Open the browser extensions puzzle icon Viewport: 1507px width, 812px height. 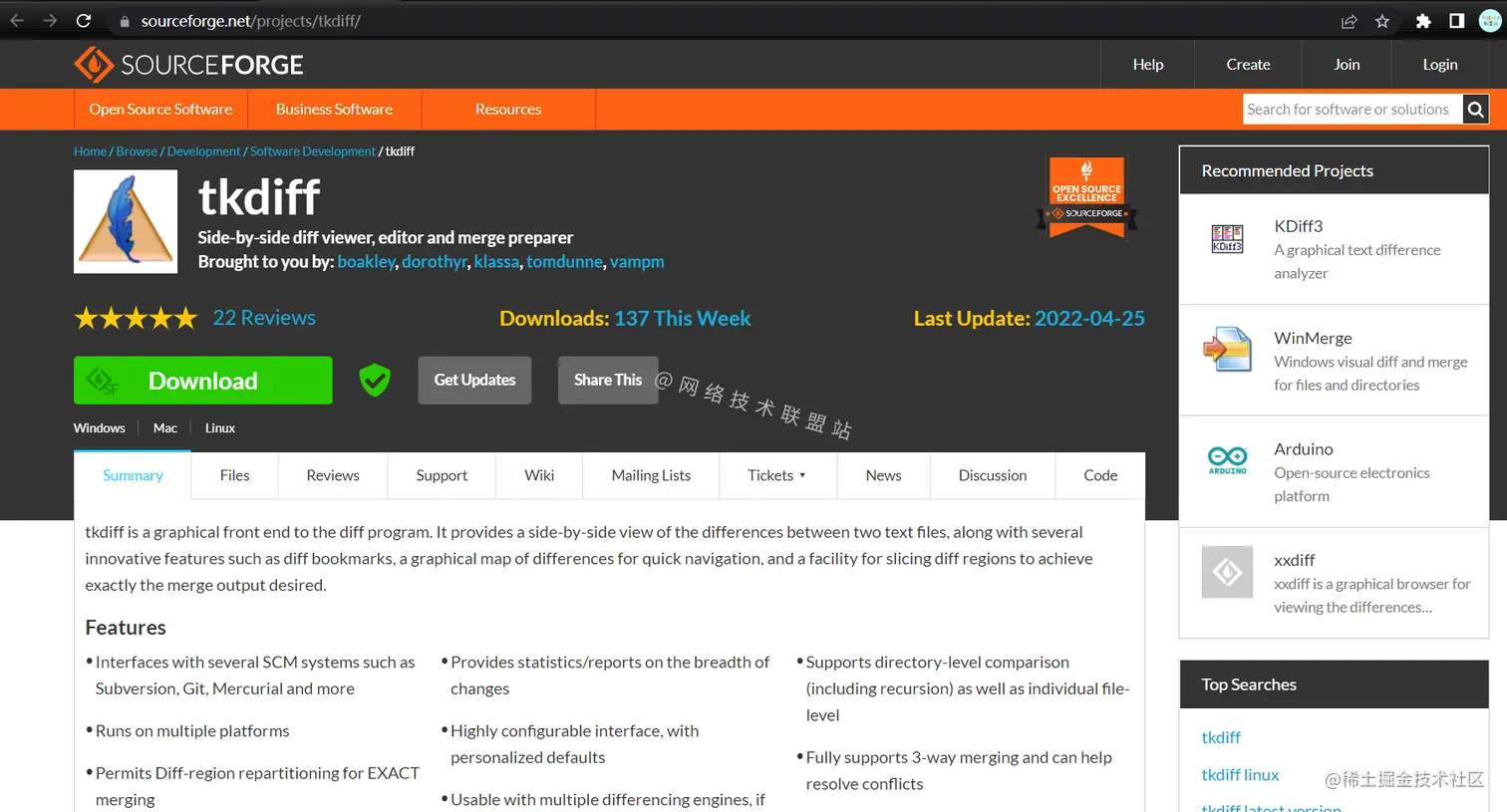pos(1423,21)
